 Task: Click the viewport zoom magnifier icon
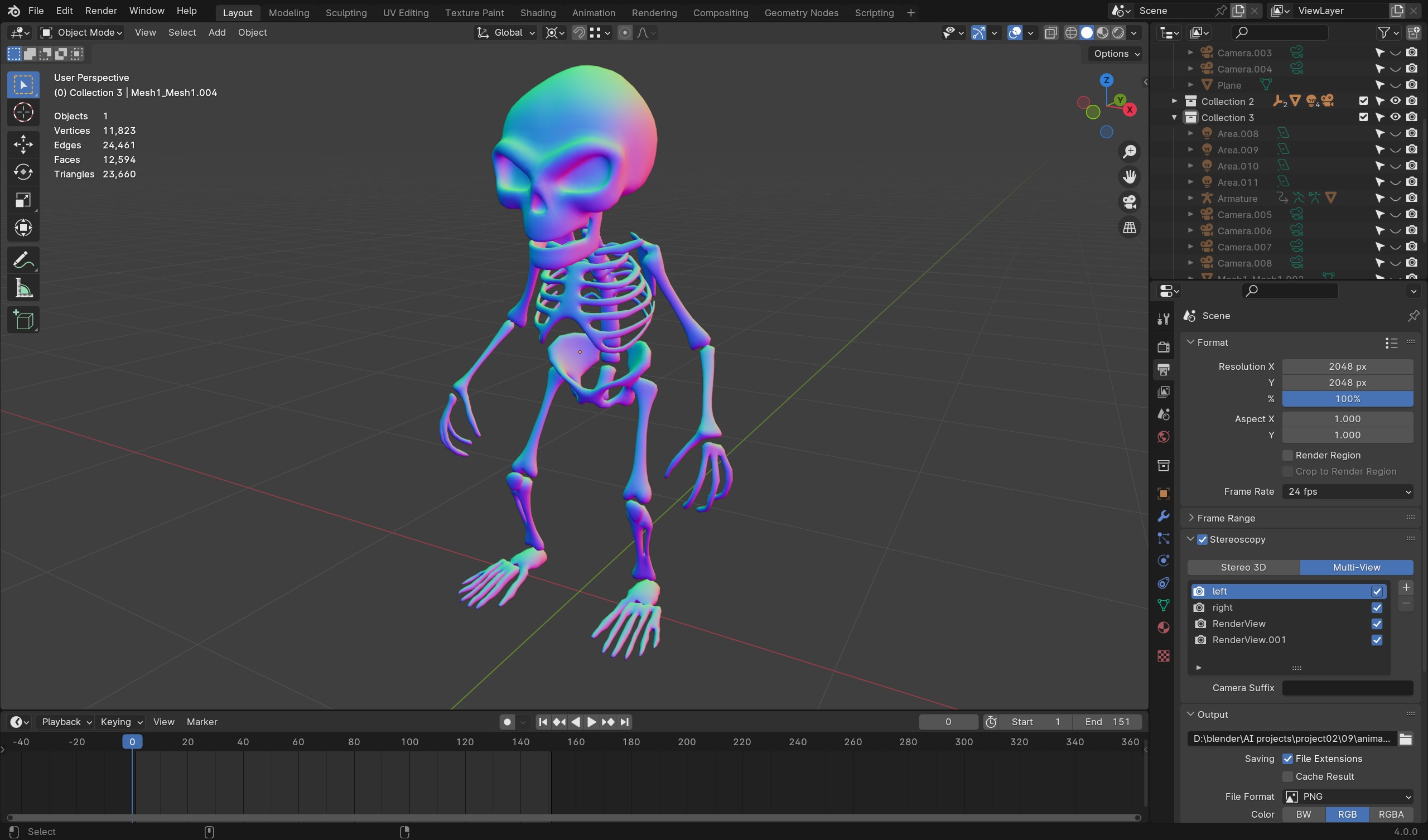click(x=1130, y=151)
